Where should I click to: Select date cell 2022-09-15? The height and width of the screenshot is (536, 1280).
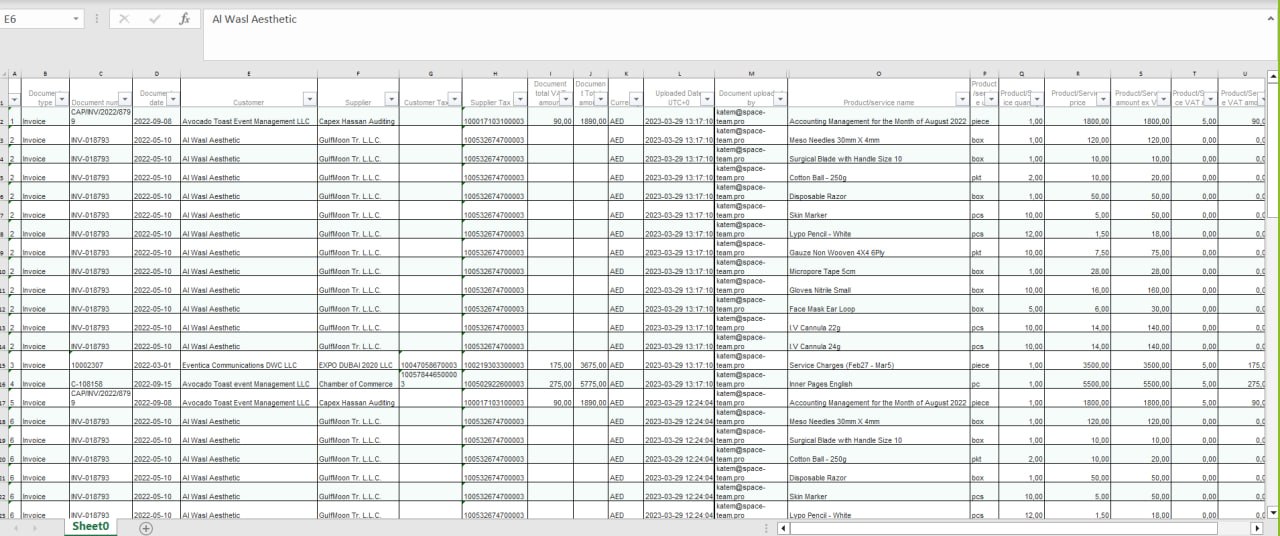coord(156,379)
